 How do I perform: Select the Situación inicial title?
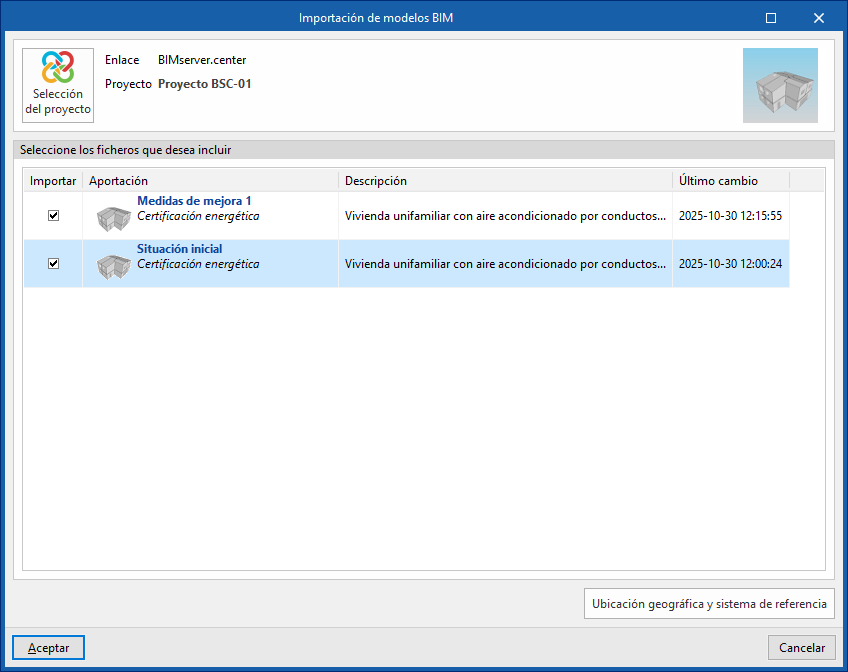[180, 249]
